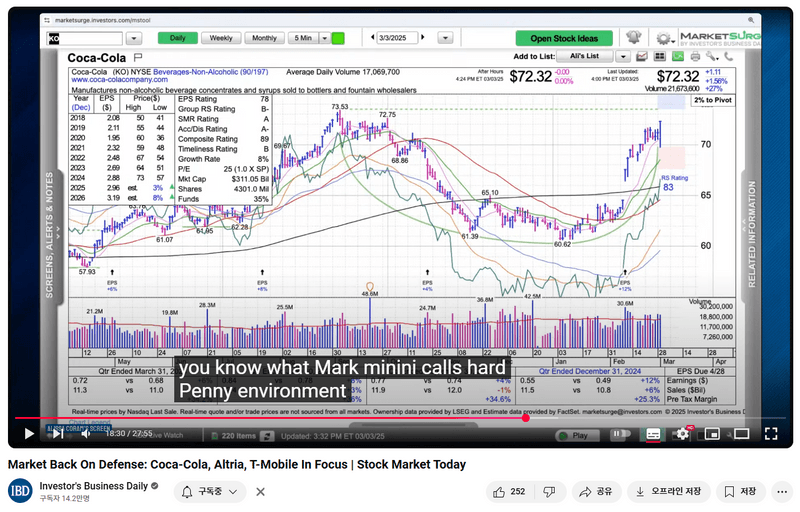Open more actions three-dot menu
Viewport: 800px width, 512px height.
(782, 492)
